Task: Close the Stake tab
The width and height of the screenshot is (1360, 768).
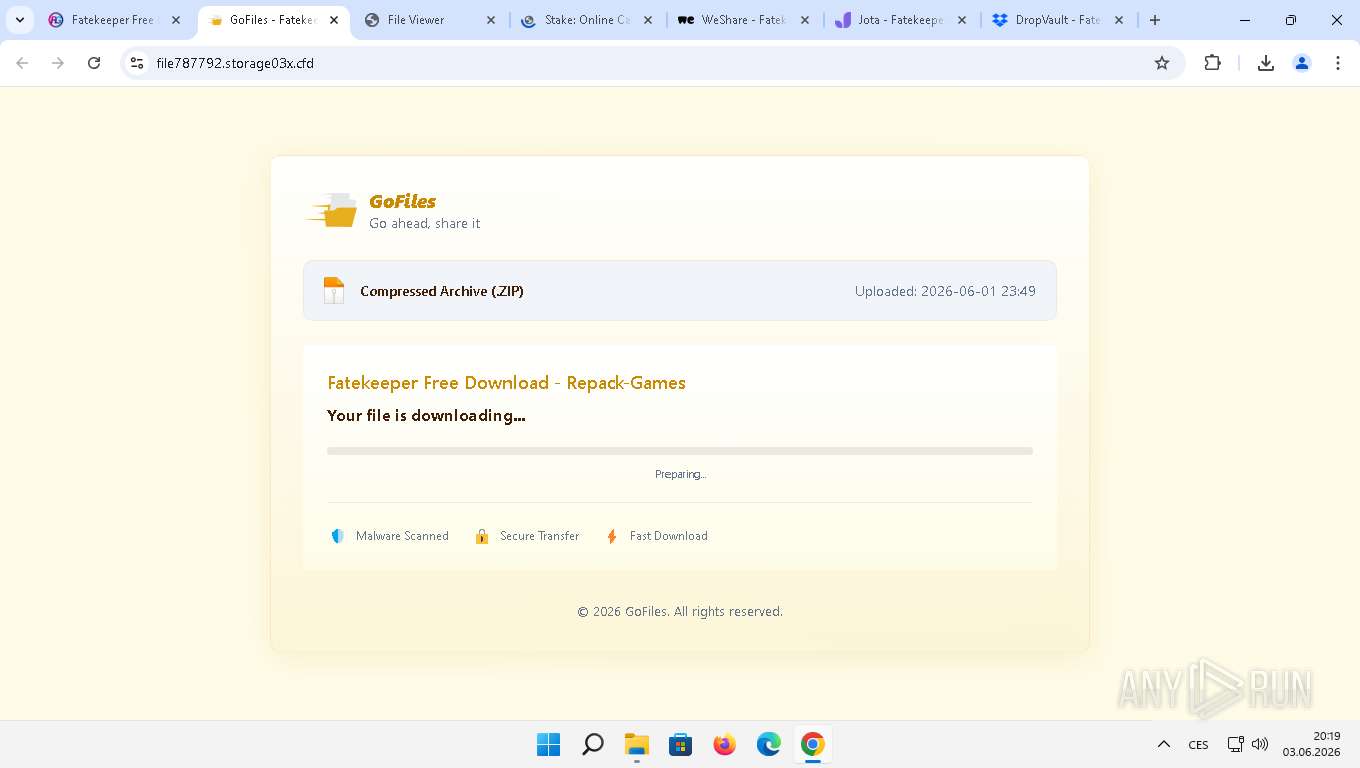Action: coord(648,20)
